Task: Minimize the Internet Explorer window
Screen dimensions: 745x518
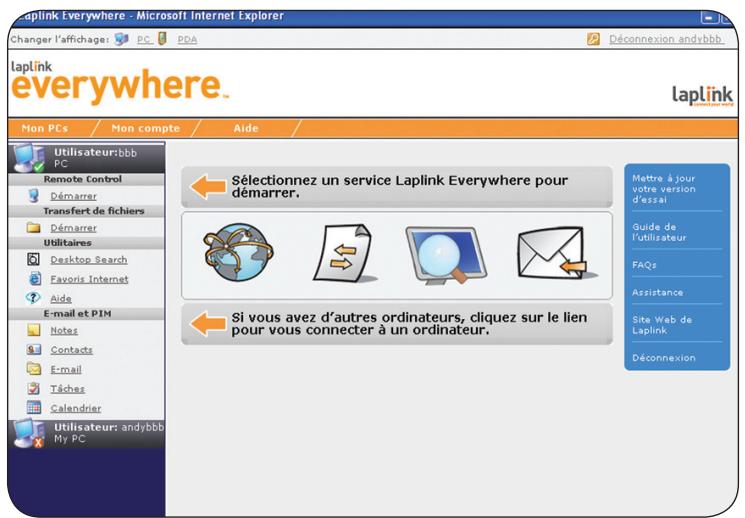Action: [709, 18]
